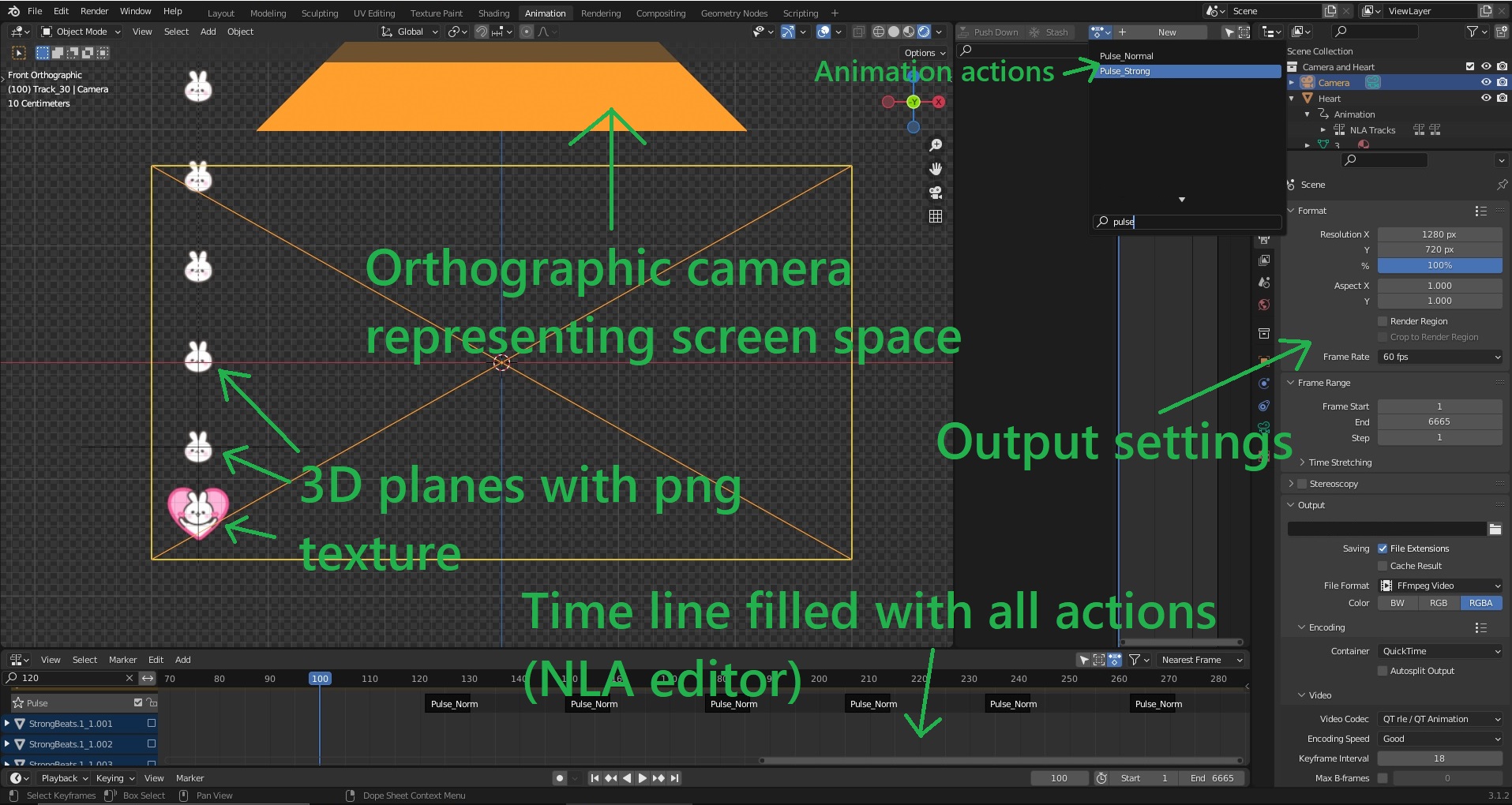Screen dimensions: 1512x805
Task: Click red X axis on navigation gizmo
Action: [x=939, y=102]
